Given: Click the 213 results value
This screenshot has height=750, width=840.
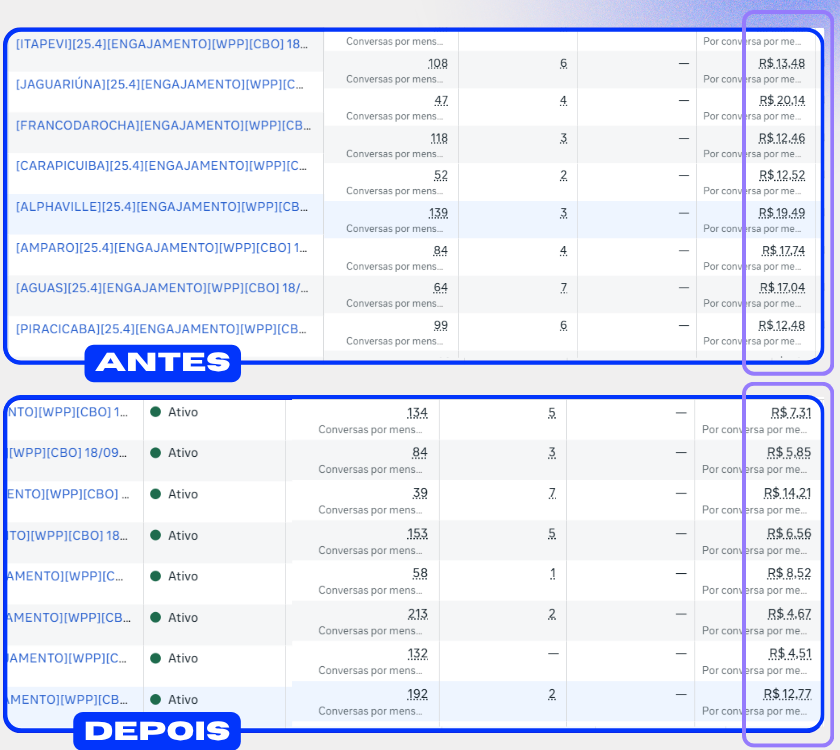Looking at the screenshot, I should pos(417,614).
